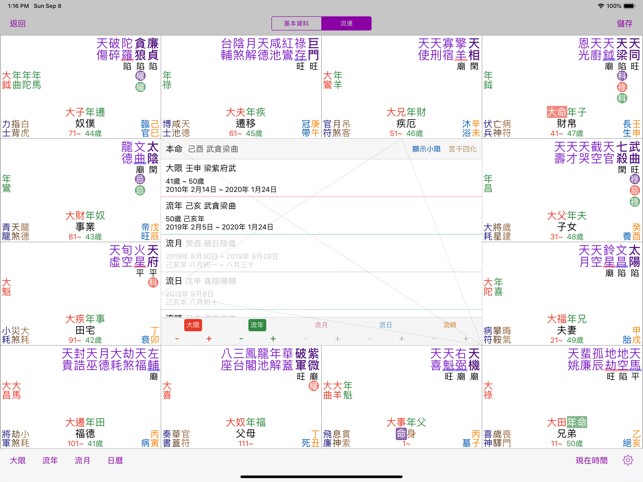Click the grey minus under 流月
Viewport: 643px width, 482px height.
click(x=305, y=338)
